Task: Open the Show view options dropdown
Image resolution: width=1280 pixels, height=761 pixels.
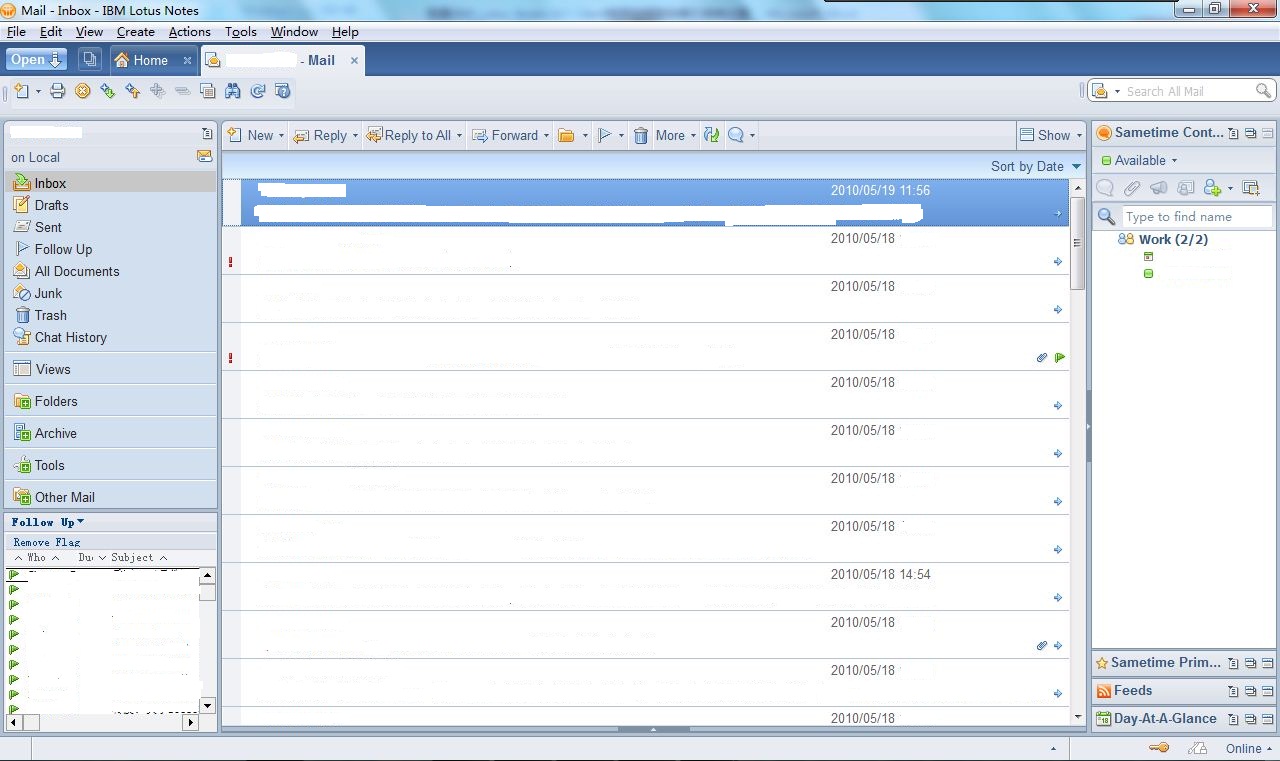Action: pos(1052,135)
